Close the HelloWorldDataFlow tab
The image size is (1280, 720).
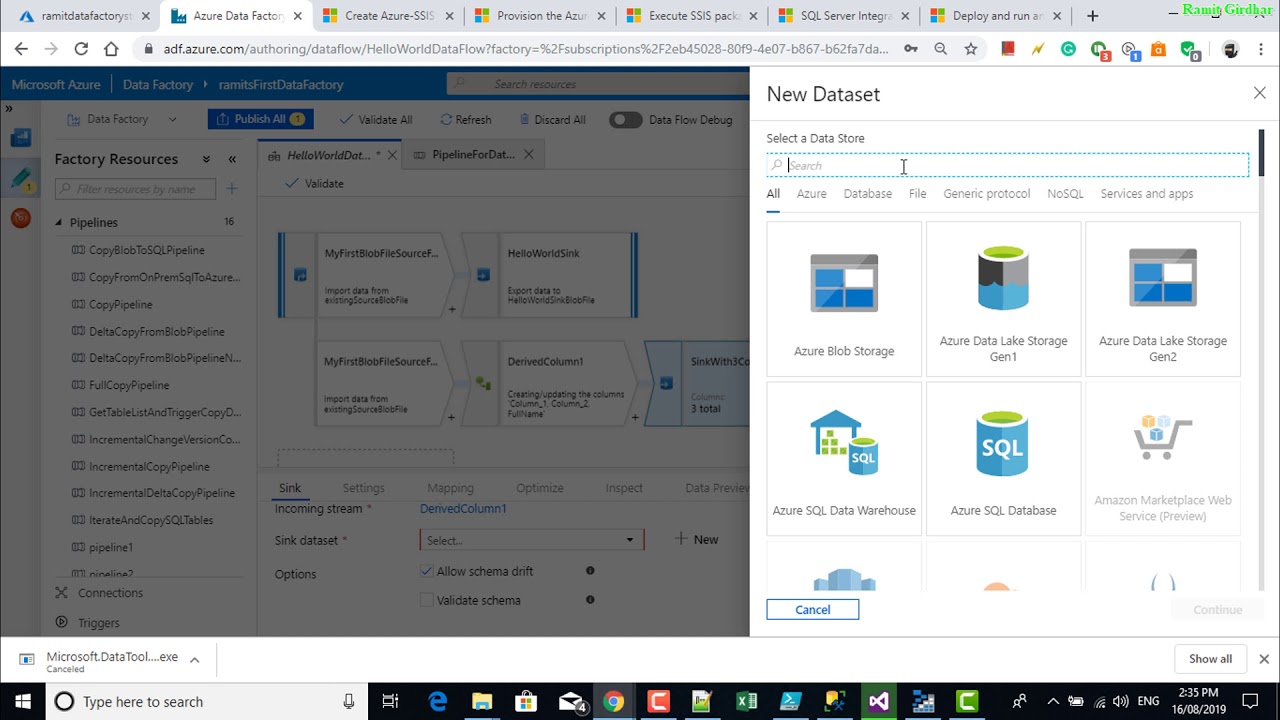pyautogui.click(x=392, y=155)
